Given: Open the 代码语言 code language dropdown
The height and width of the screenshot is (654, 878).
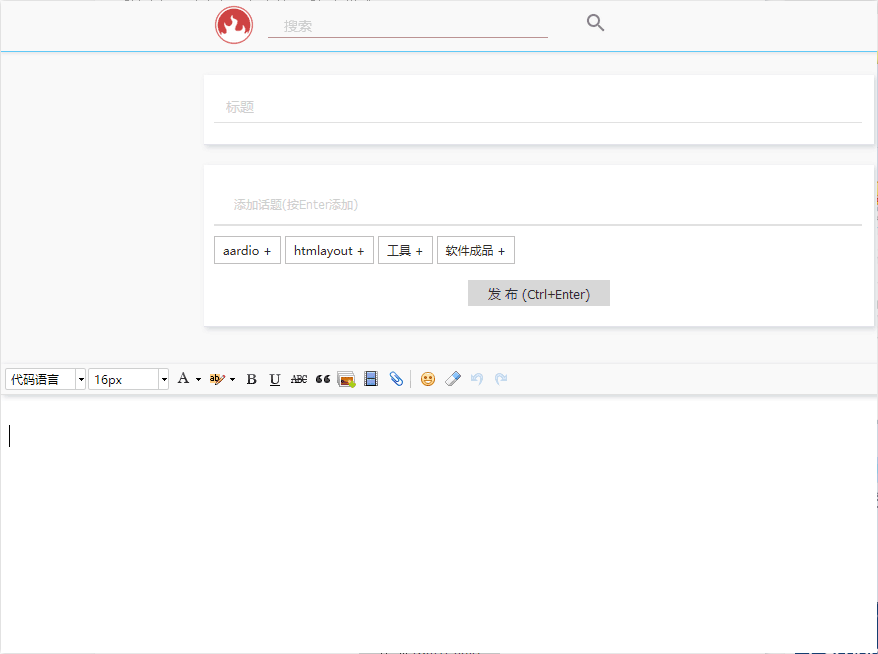Looking at the screenshot, I should tap(45, 379).
